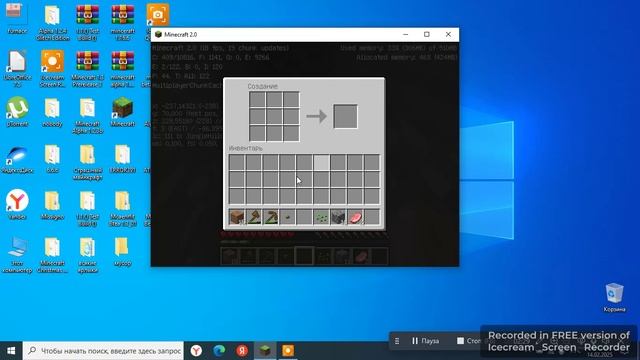
Task: Open Icecream Screen Recorder from taskbar
Action: 288,351
